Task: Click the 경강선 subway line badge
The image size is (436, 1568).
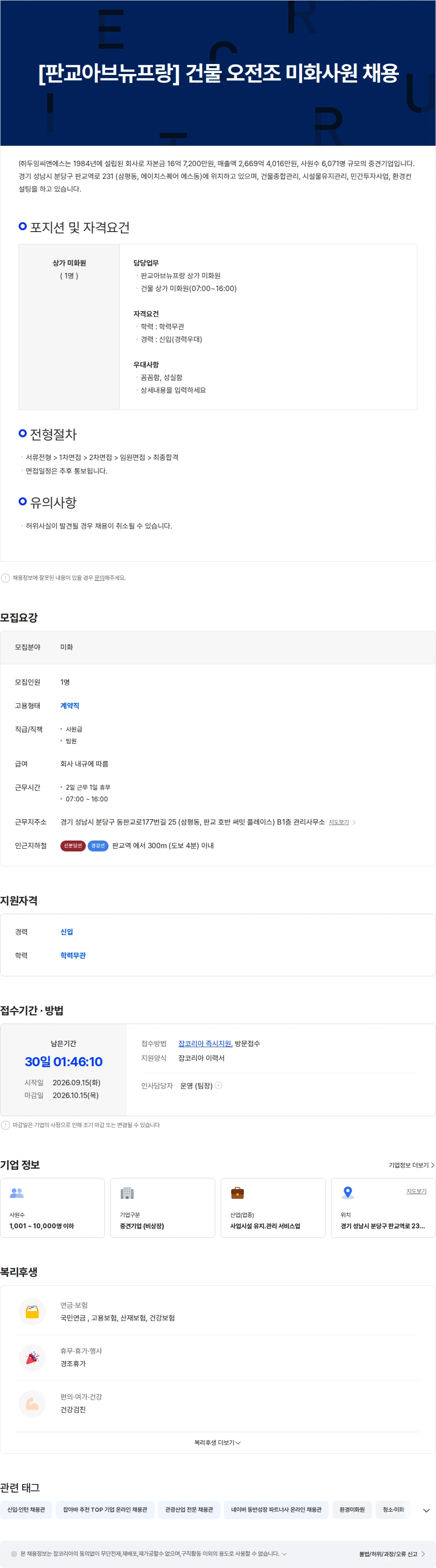Action: pos(98,846)
